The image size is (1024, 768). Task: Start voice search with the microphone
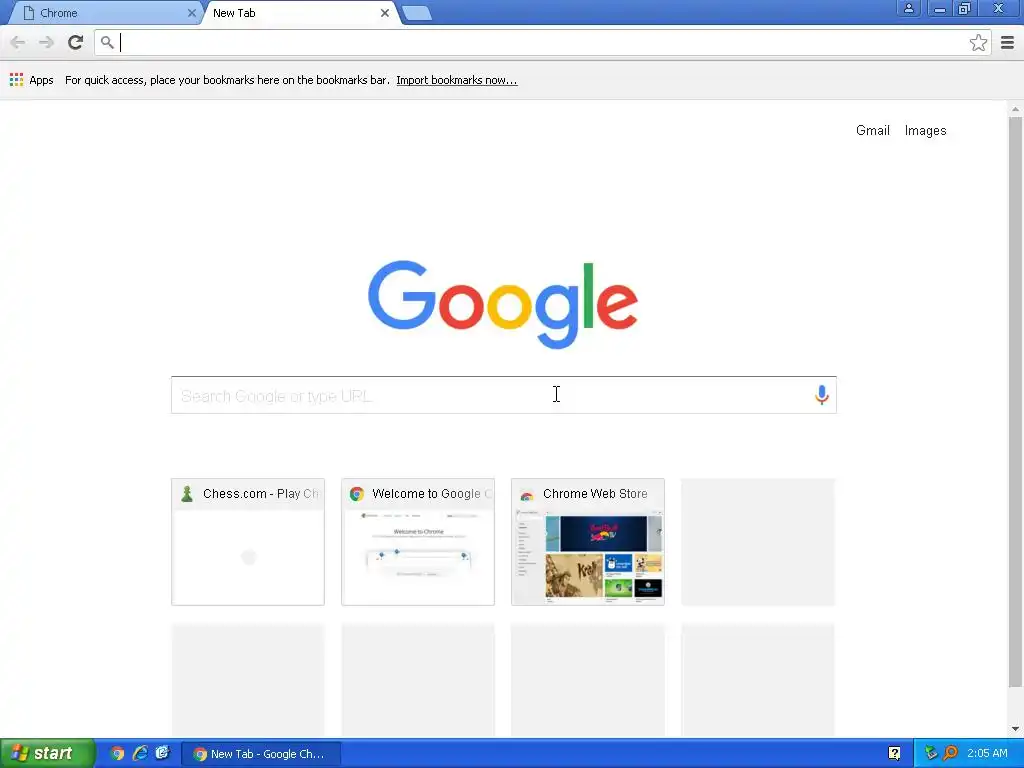coord(822,394)
